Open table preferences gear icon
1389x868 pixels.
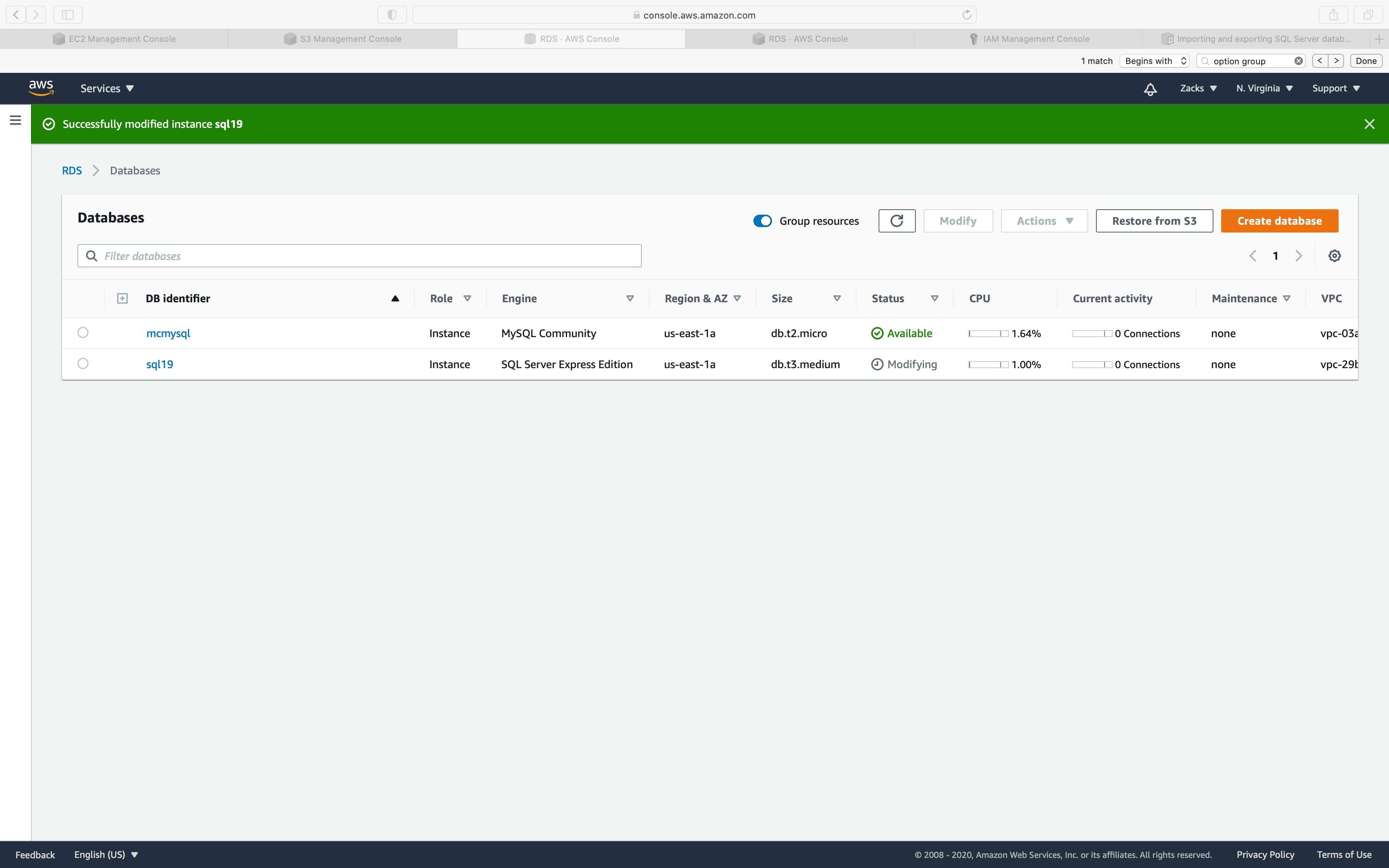tap(1334, 256)
